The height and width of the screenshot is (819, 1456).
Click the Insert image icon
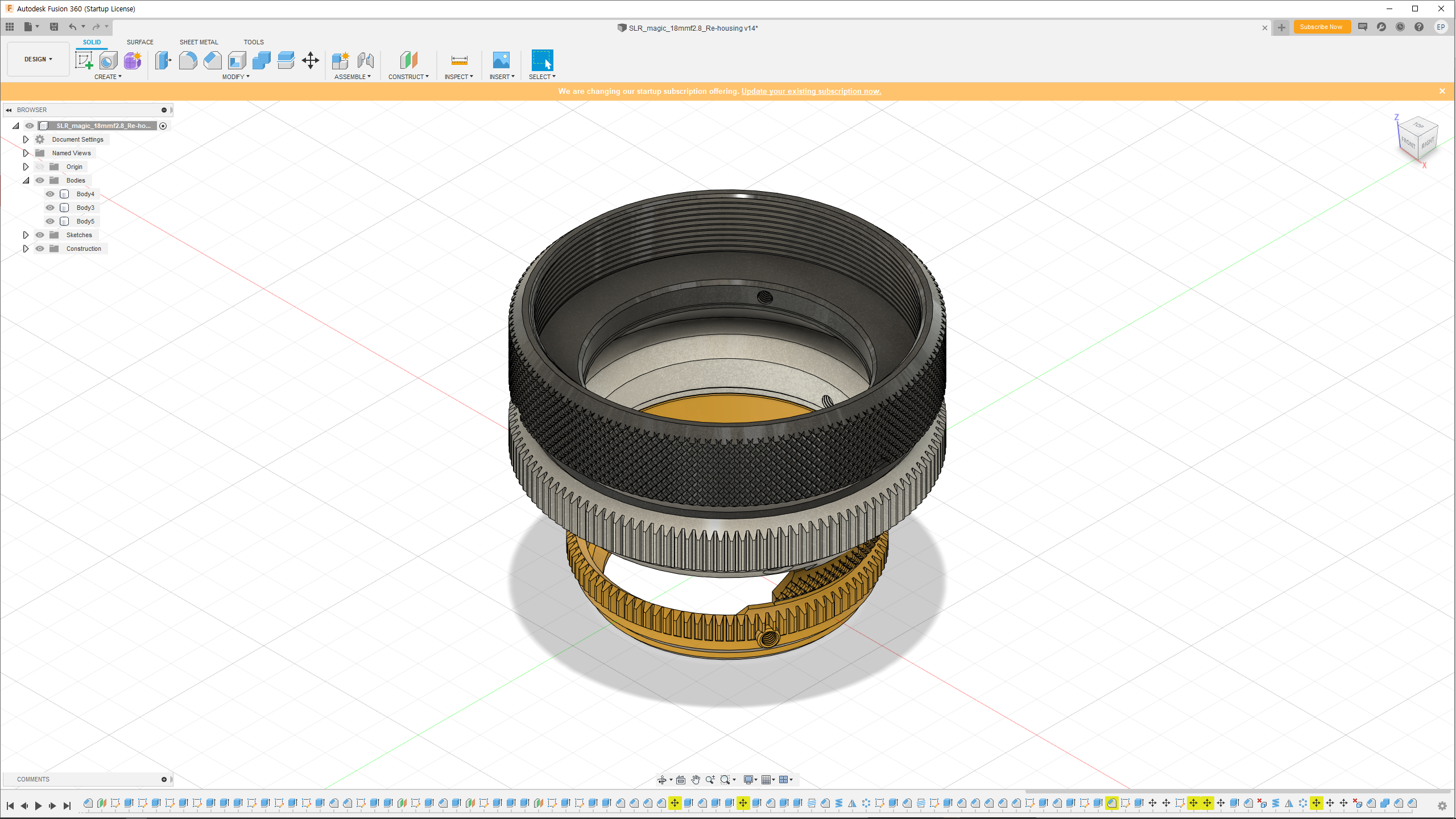click(x=501, y=60)
